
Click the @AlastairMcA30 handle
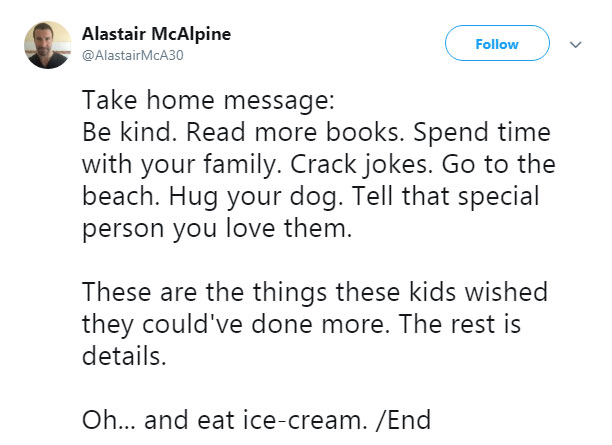[132, 55]
